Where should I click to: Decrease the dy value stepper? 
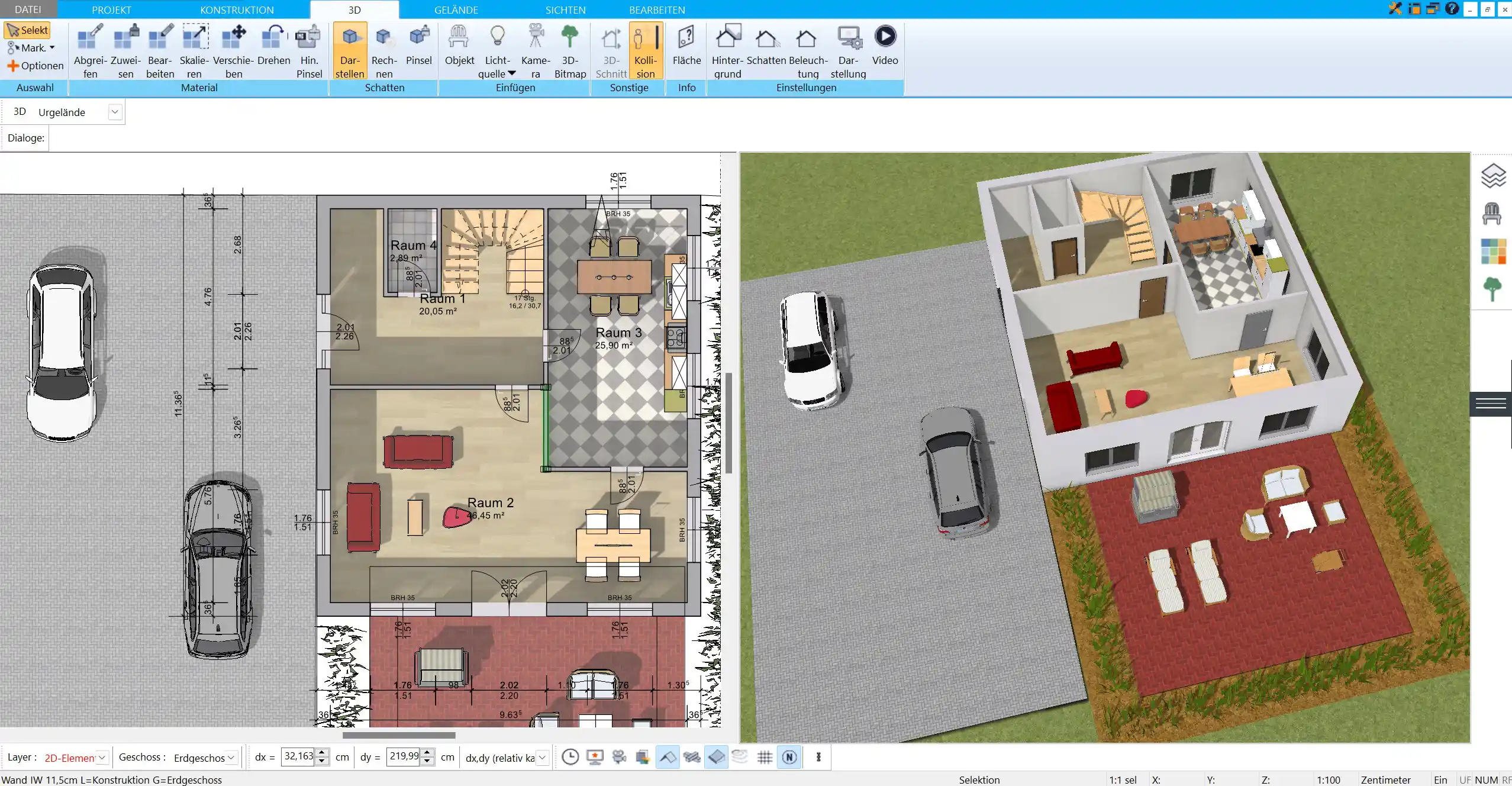(427, 761)
